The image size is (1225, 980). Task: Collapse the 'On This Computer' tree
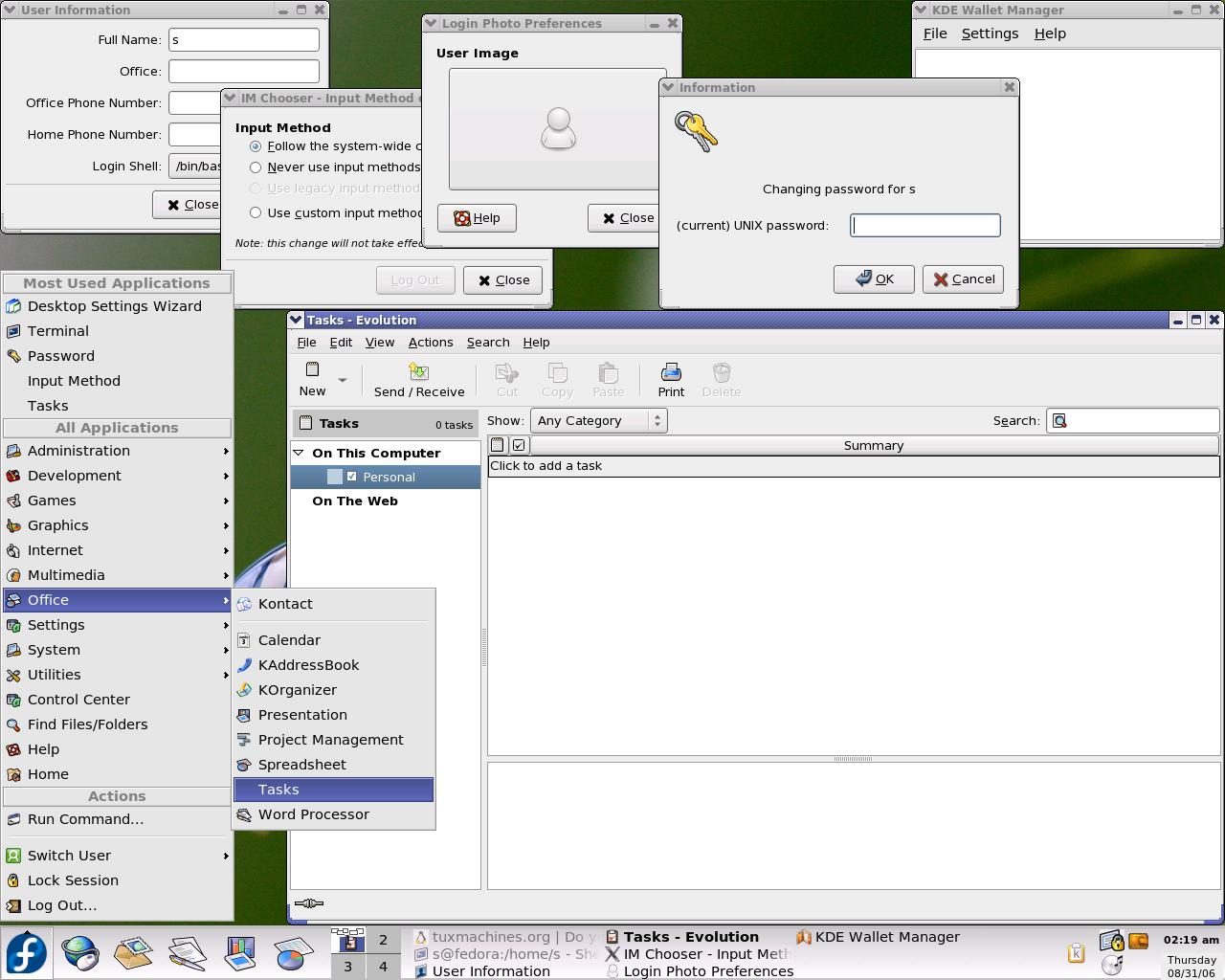[x=299, y=453]
